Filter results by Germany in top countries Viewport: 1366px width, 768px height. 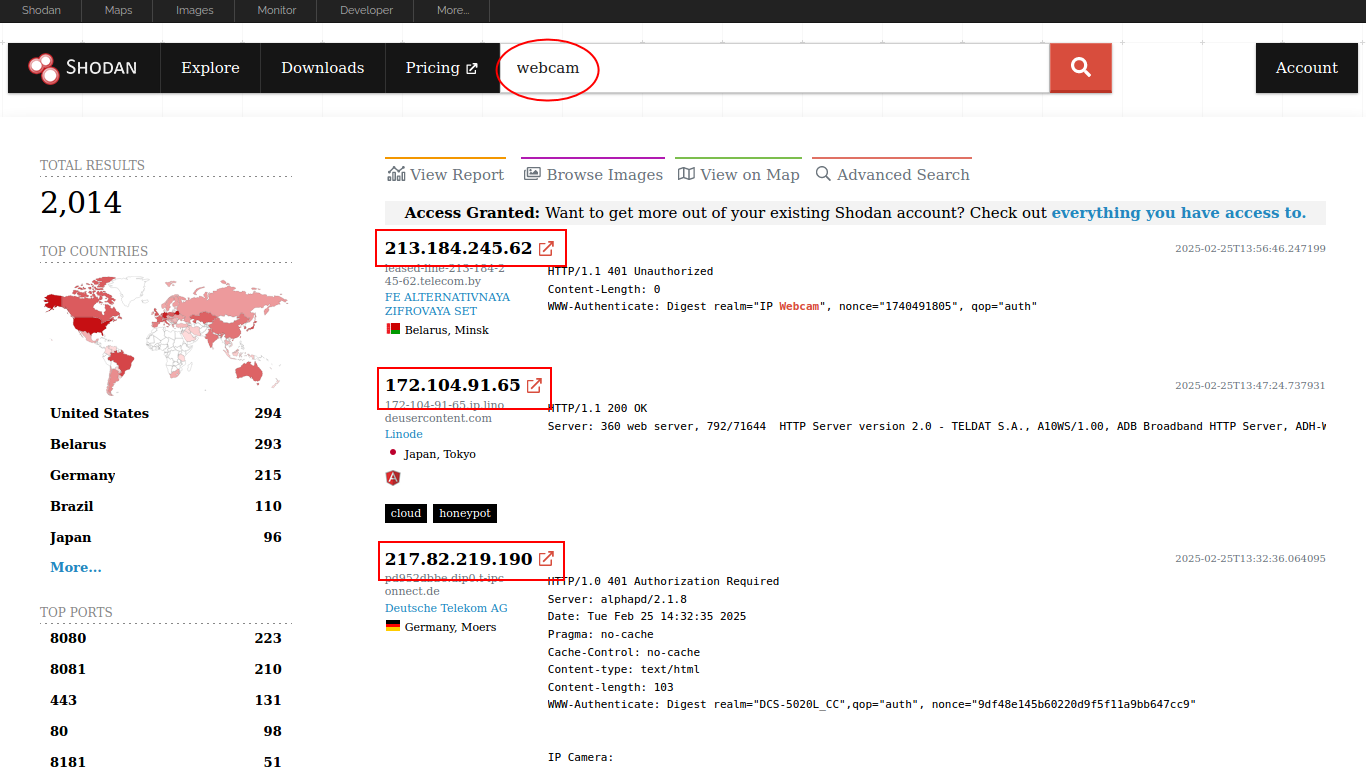tap(166, 475)
